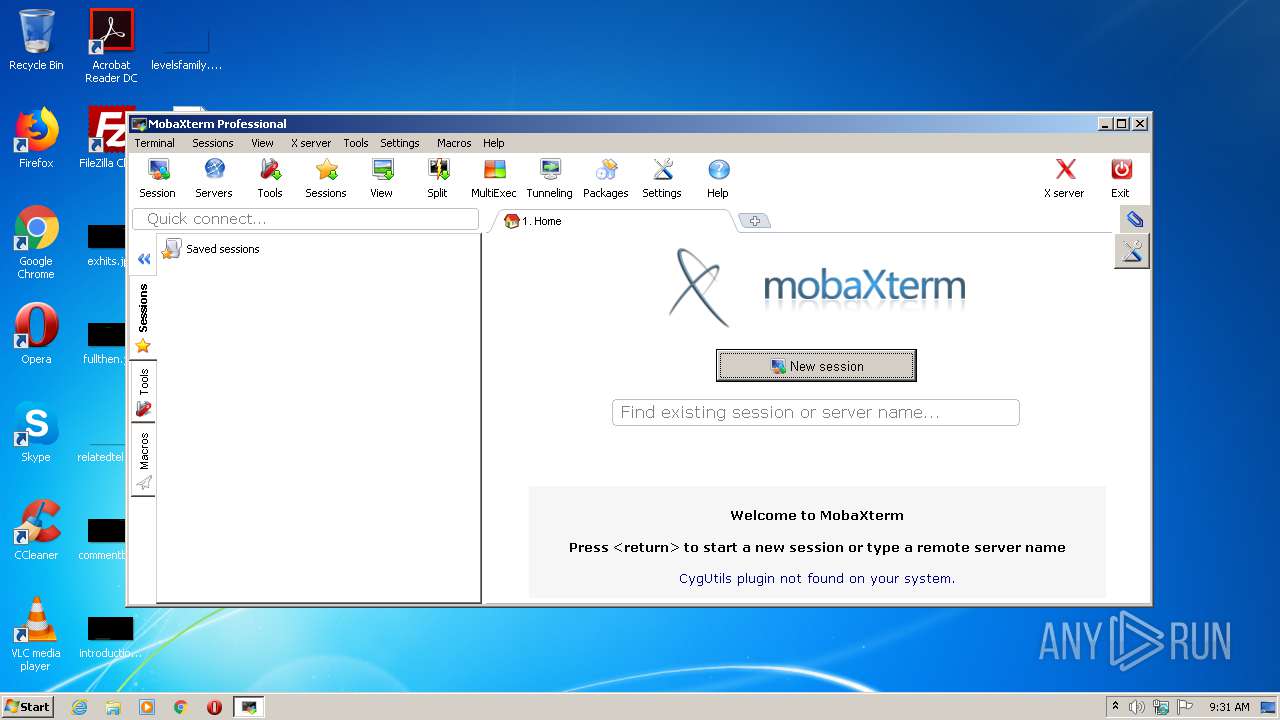The height and width of the screenshot is (720, 1280).
Task: Open the View menu
Action: tap(262, 143)
